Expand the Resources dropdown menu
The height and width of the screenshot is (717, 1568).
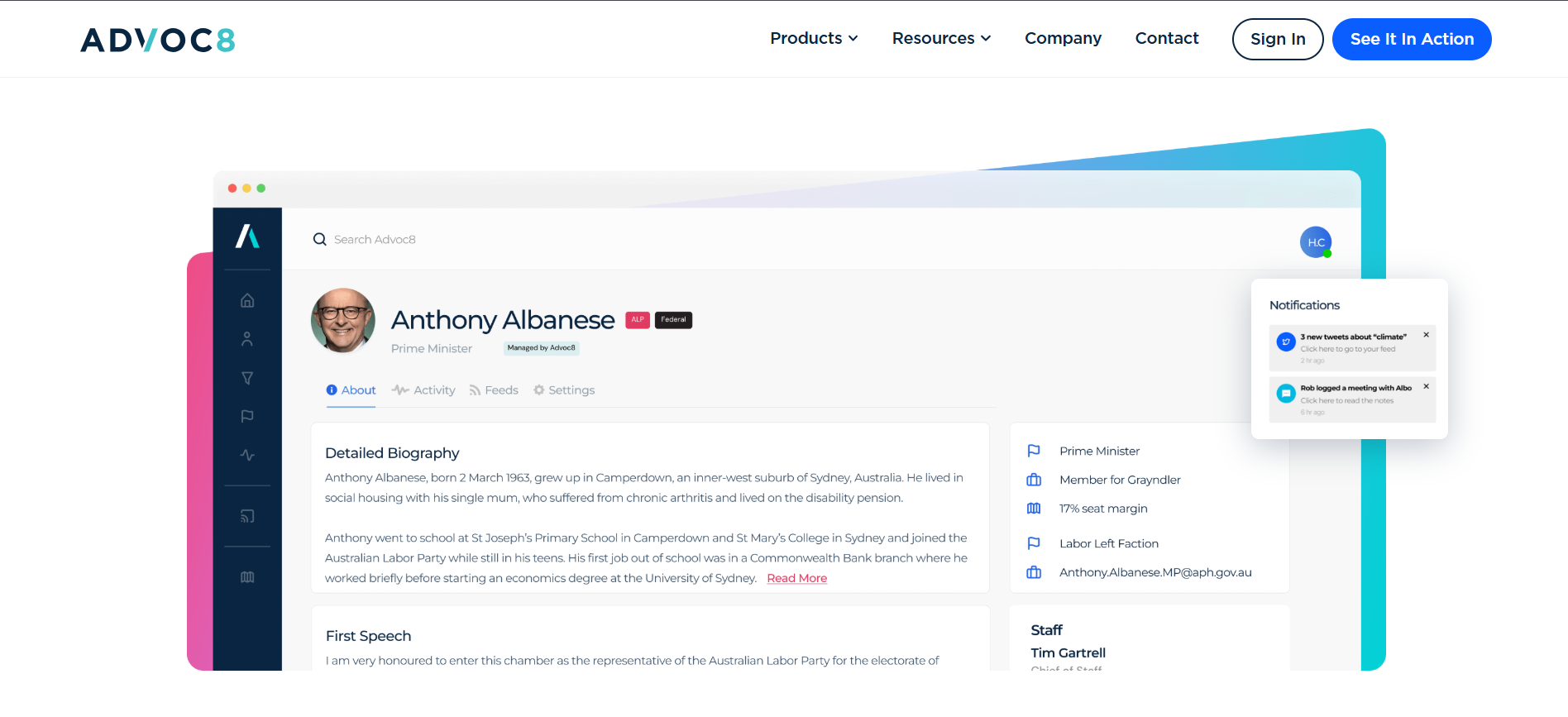pos(941,38)
